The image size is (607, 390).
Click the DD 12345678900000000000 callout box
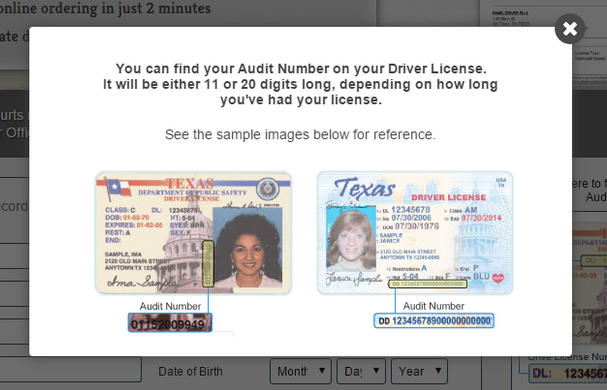[x=434, y=321]
